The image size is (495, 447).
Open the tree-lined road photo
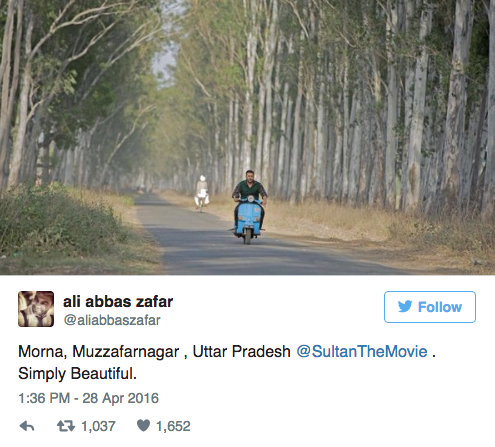[247, 137]
